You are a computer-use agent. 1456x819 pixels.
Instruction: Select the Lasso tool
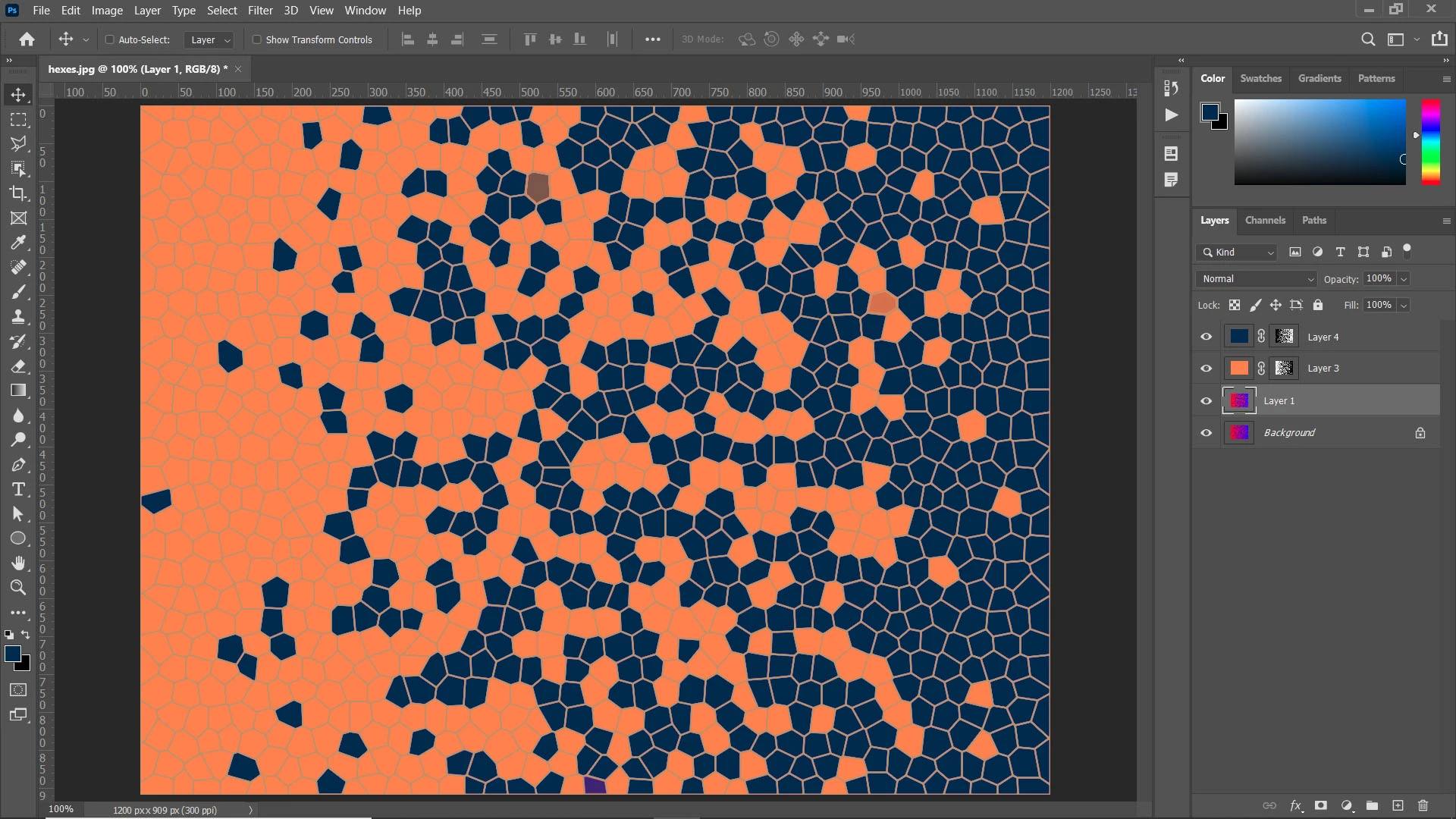[18, 144]
